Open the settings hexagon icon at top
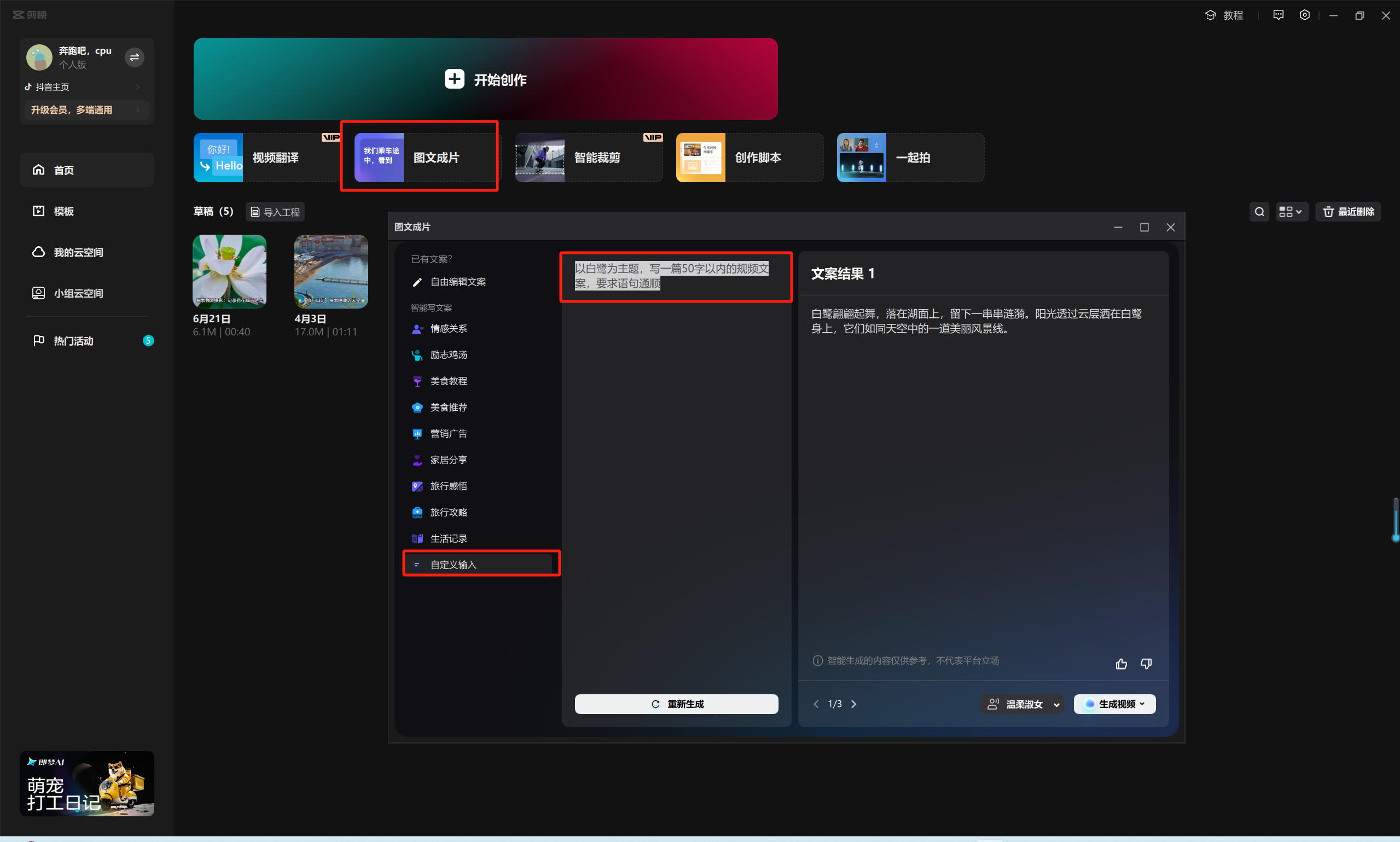The image size is (1400, 842). click(x=1304, y=15)
